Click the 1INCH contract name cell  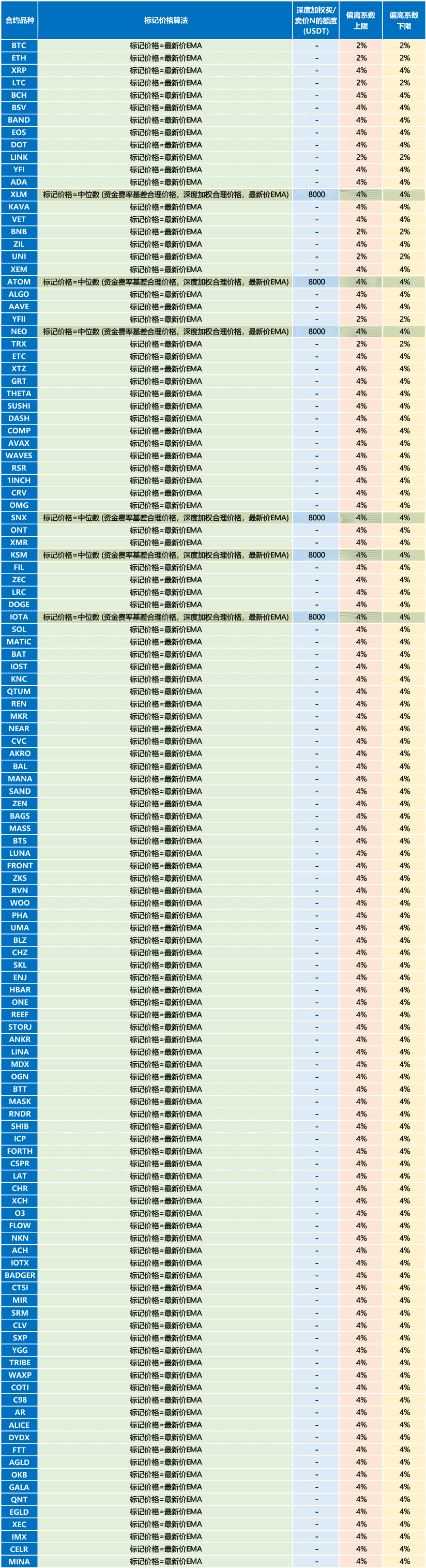tap(19, 481)
